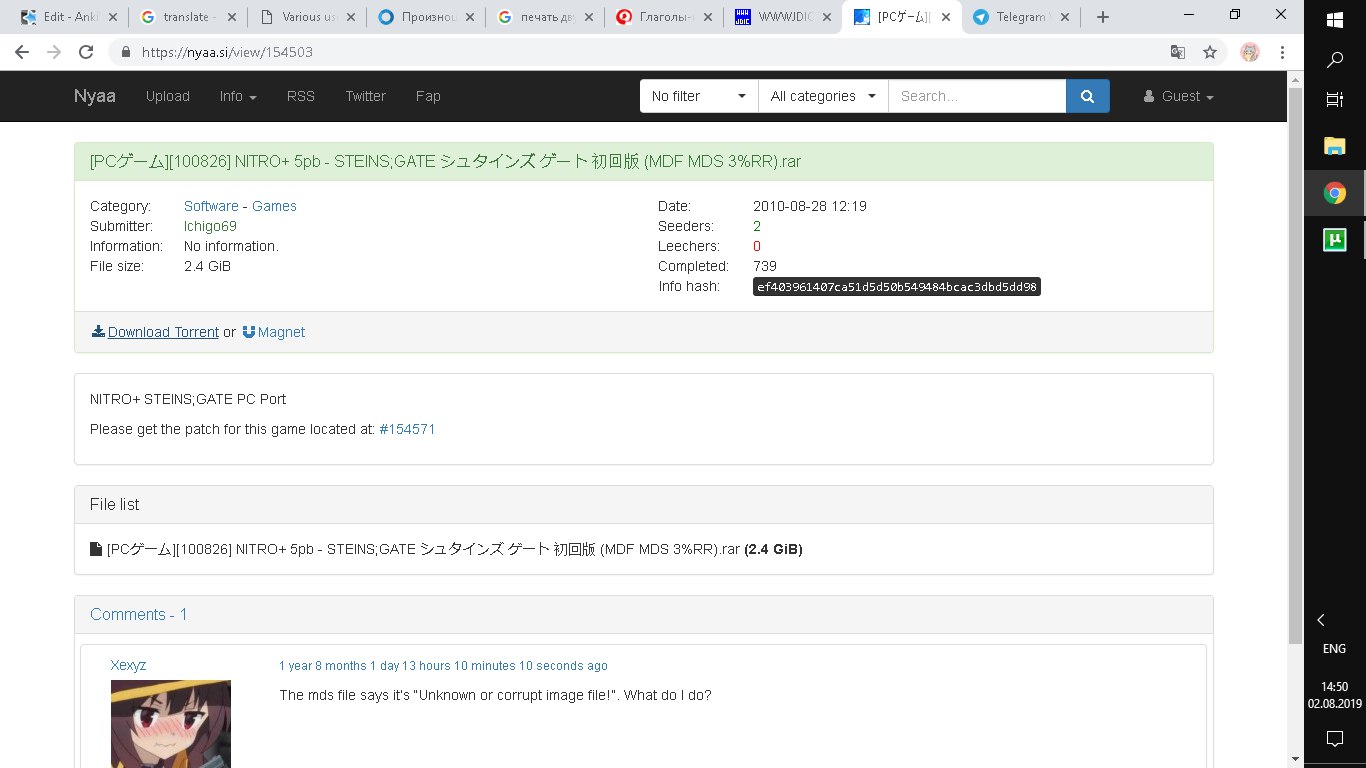
Task: Open the No filter dropdown
Action: (699, 96)
